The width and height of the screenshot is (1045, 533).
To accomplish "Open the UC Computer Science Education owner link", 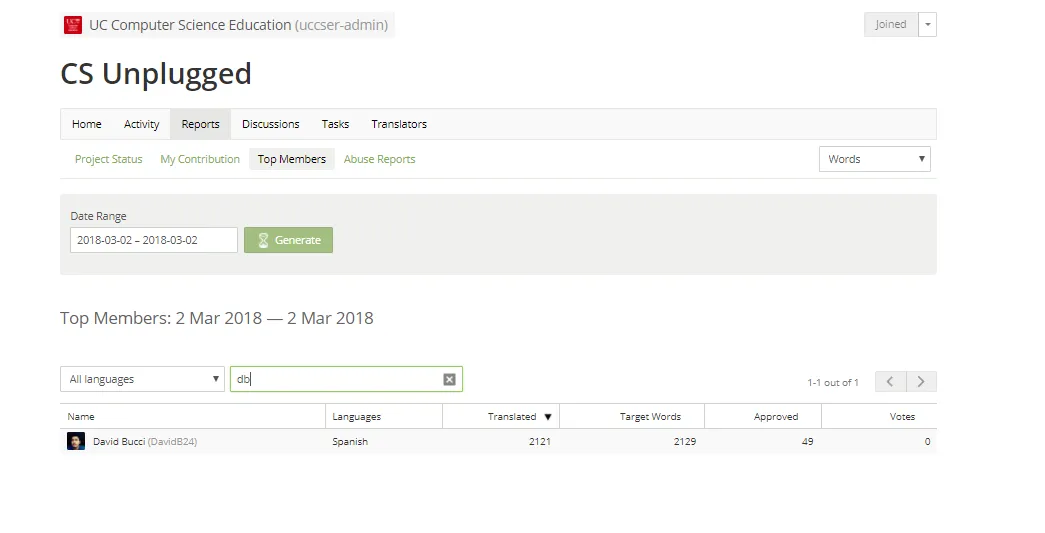I will [x=239, y=25].
